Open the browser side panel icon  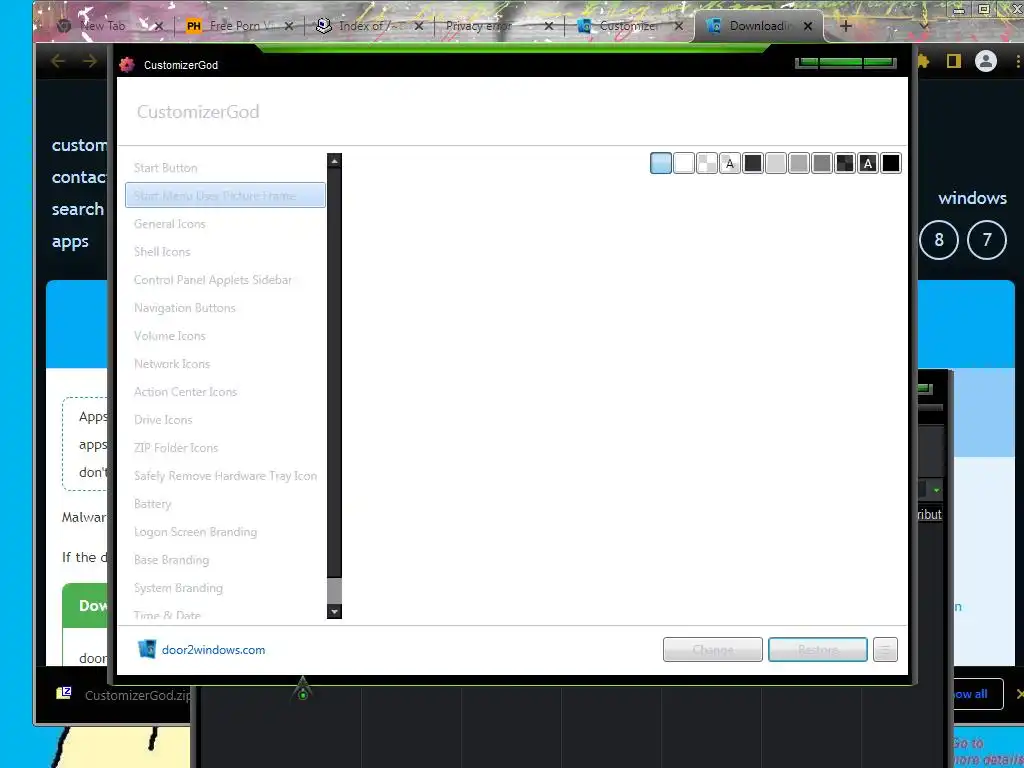click(x=953, y=61)
